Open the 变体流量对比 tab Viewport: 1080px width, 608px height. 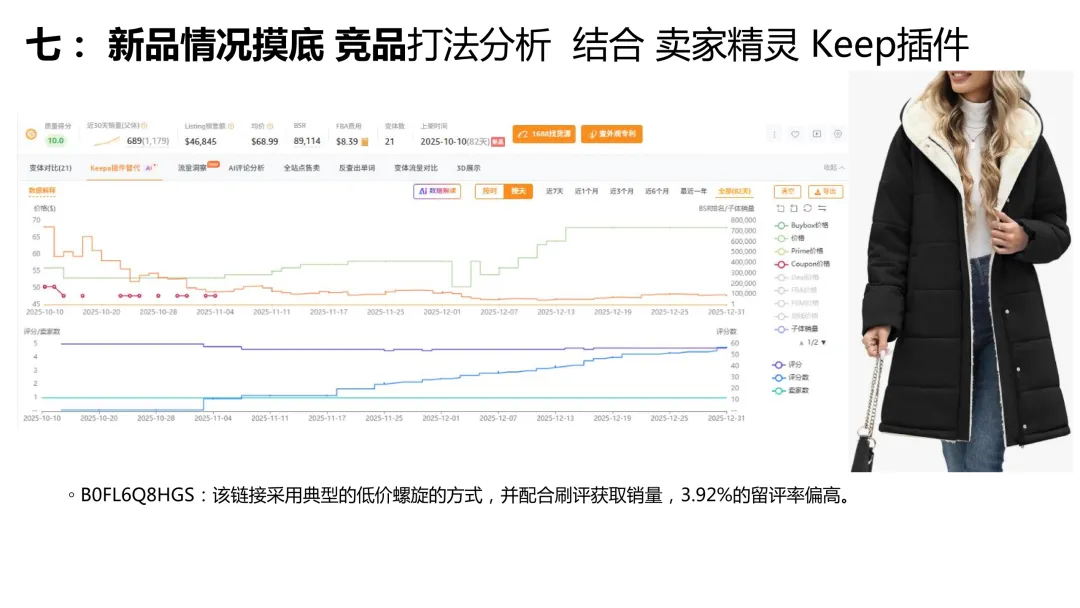[416, 168]
